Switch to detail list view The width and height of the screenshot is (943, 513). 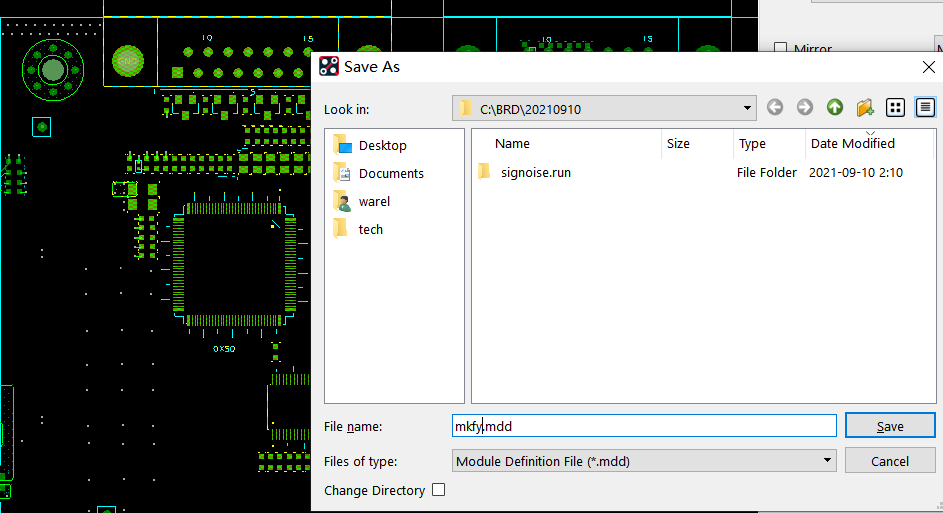click(x=925, y=108)
